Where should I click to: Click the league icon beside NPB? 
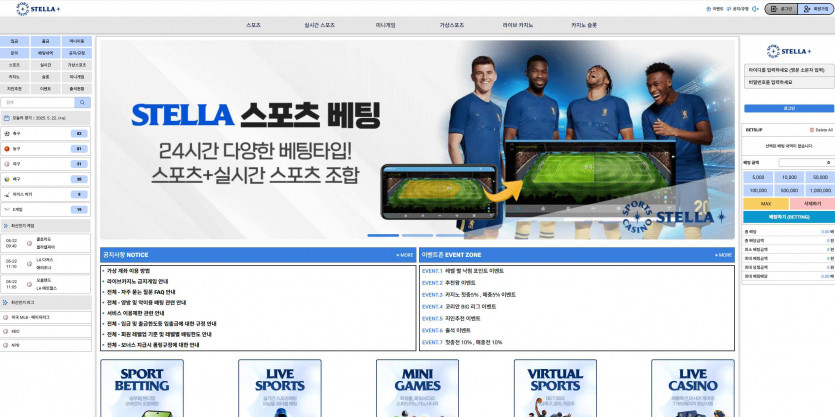tap(6, 345)
